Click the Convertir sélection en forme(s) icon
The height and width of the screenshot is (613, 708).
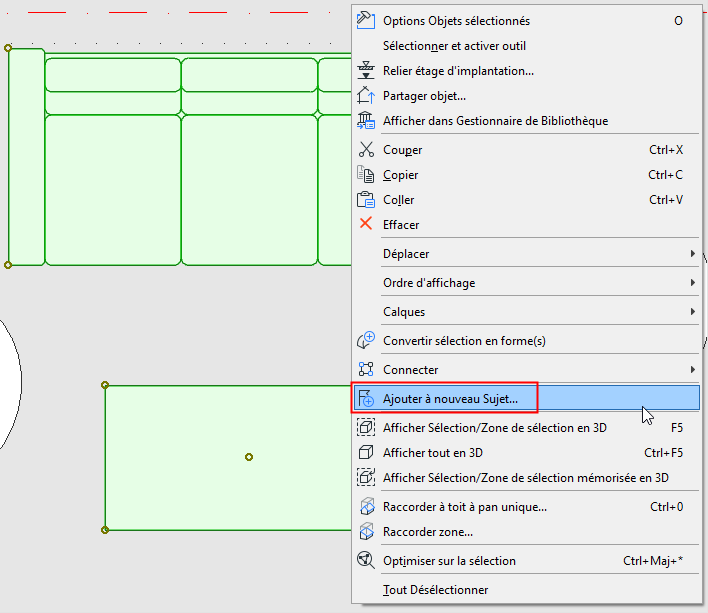[366, 340]
